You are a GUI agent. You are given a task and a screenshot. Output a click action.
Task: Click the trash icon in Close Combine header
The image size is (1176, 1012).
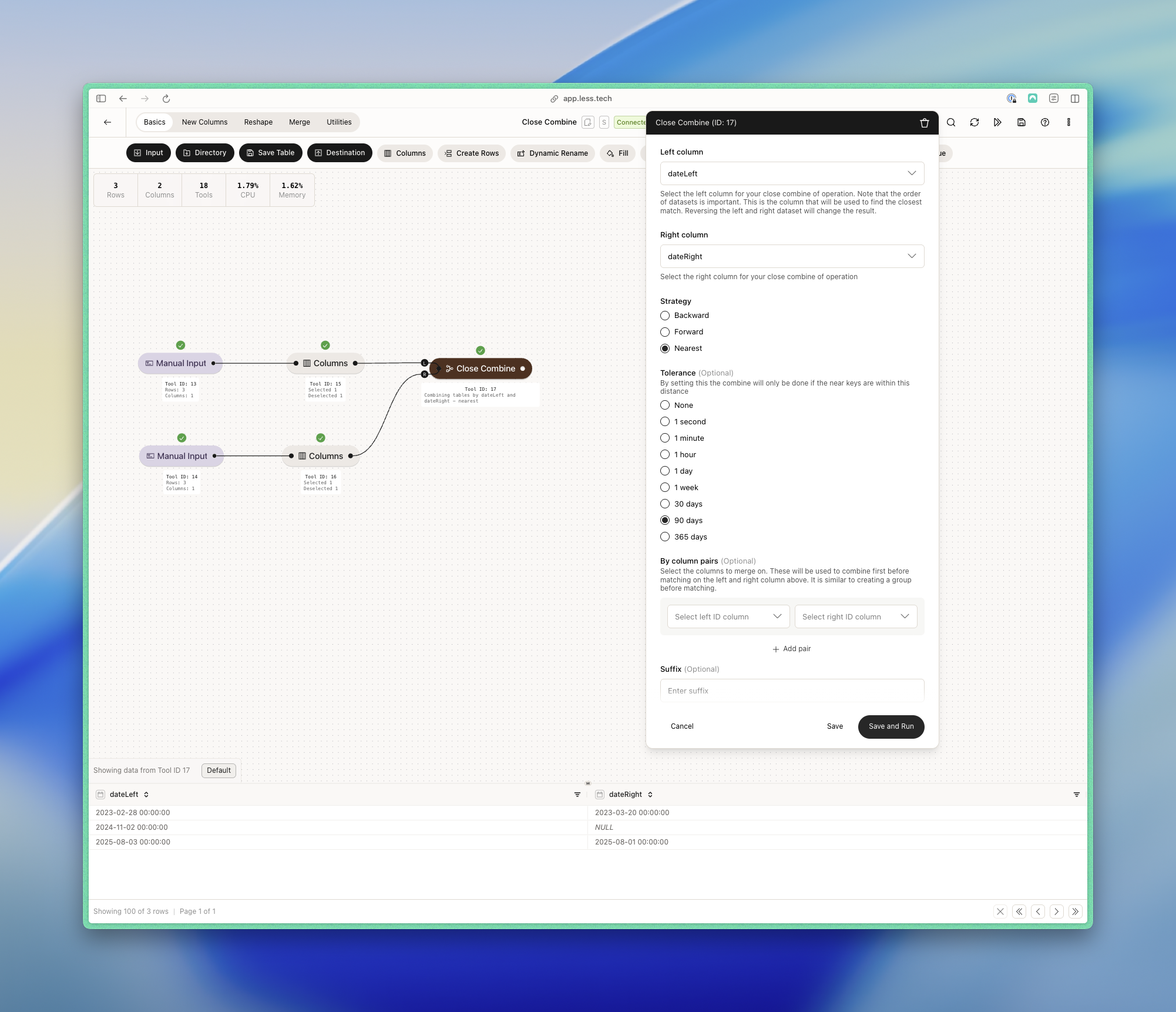pyautogui.click(x=924, y=123)
